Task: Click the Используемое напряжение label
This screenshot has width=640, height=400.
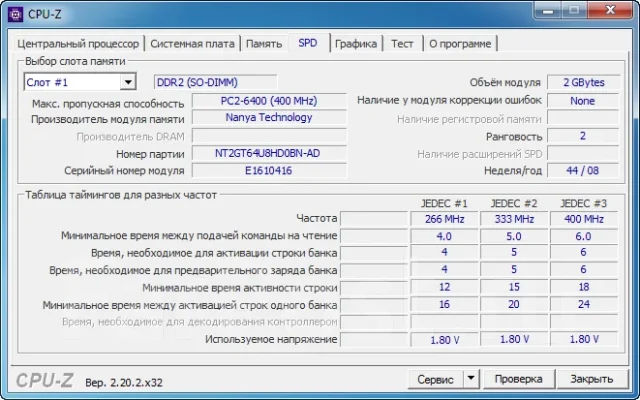Action: point(271,340)
